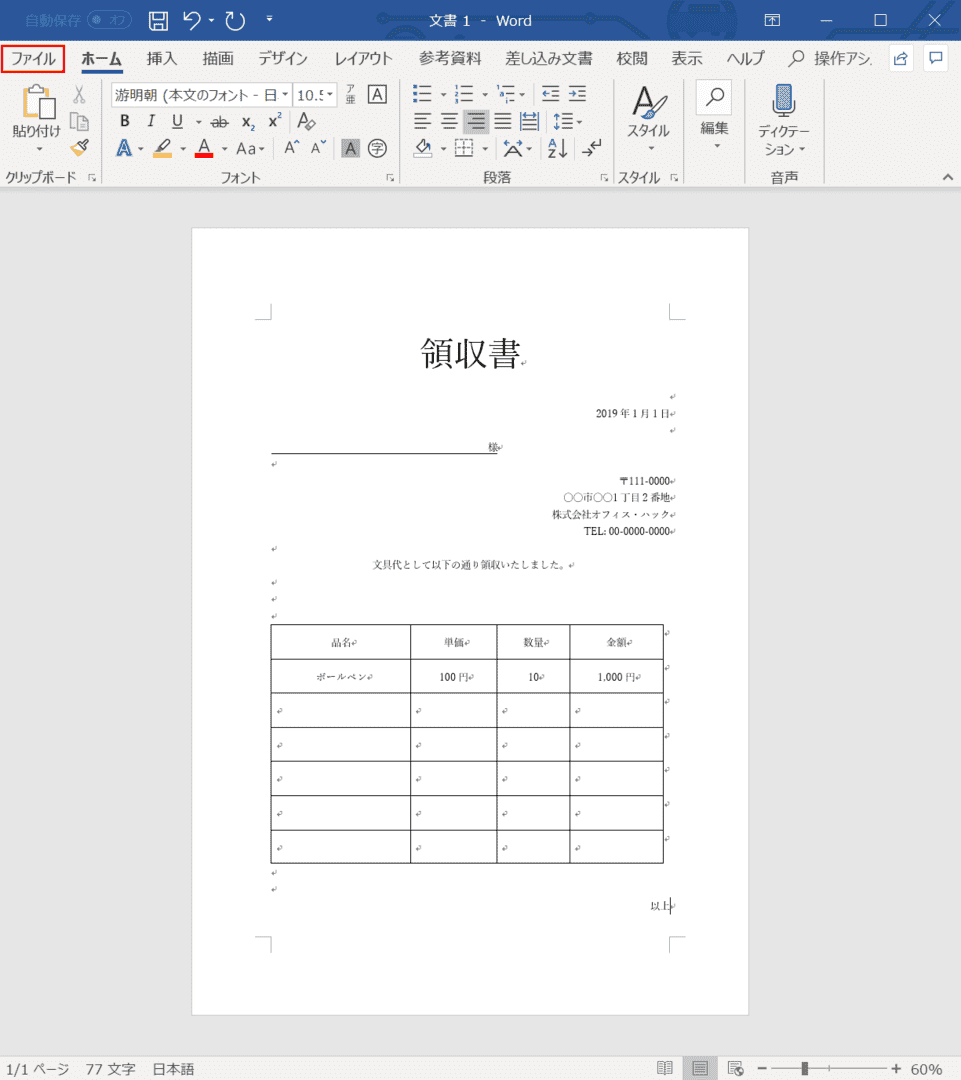The height and width of the screenshot is (1080, 961).
Task: Switch to the デザイン tab
Action: (x=283, y=59)
